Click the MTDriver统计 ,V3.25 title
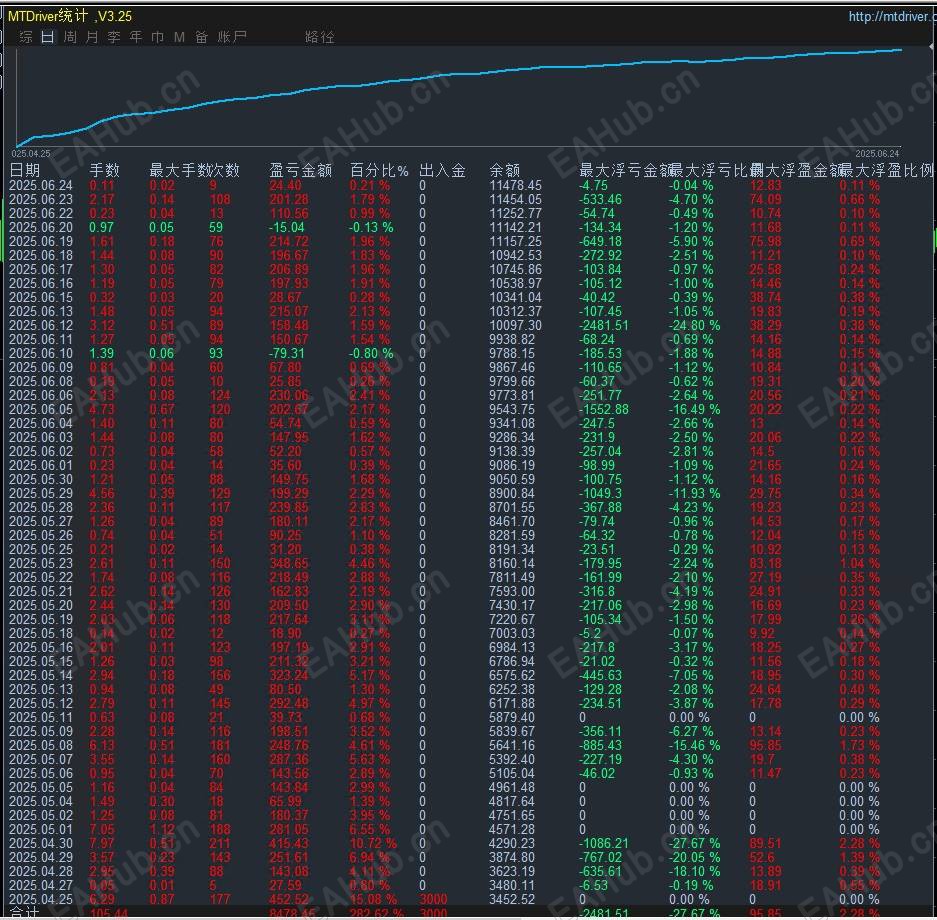Image resolution: width=937 pixels, height=920 pixels. (x=70, y=16)
